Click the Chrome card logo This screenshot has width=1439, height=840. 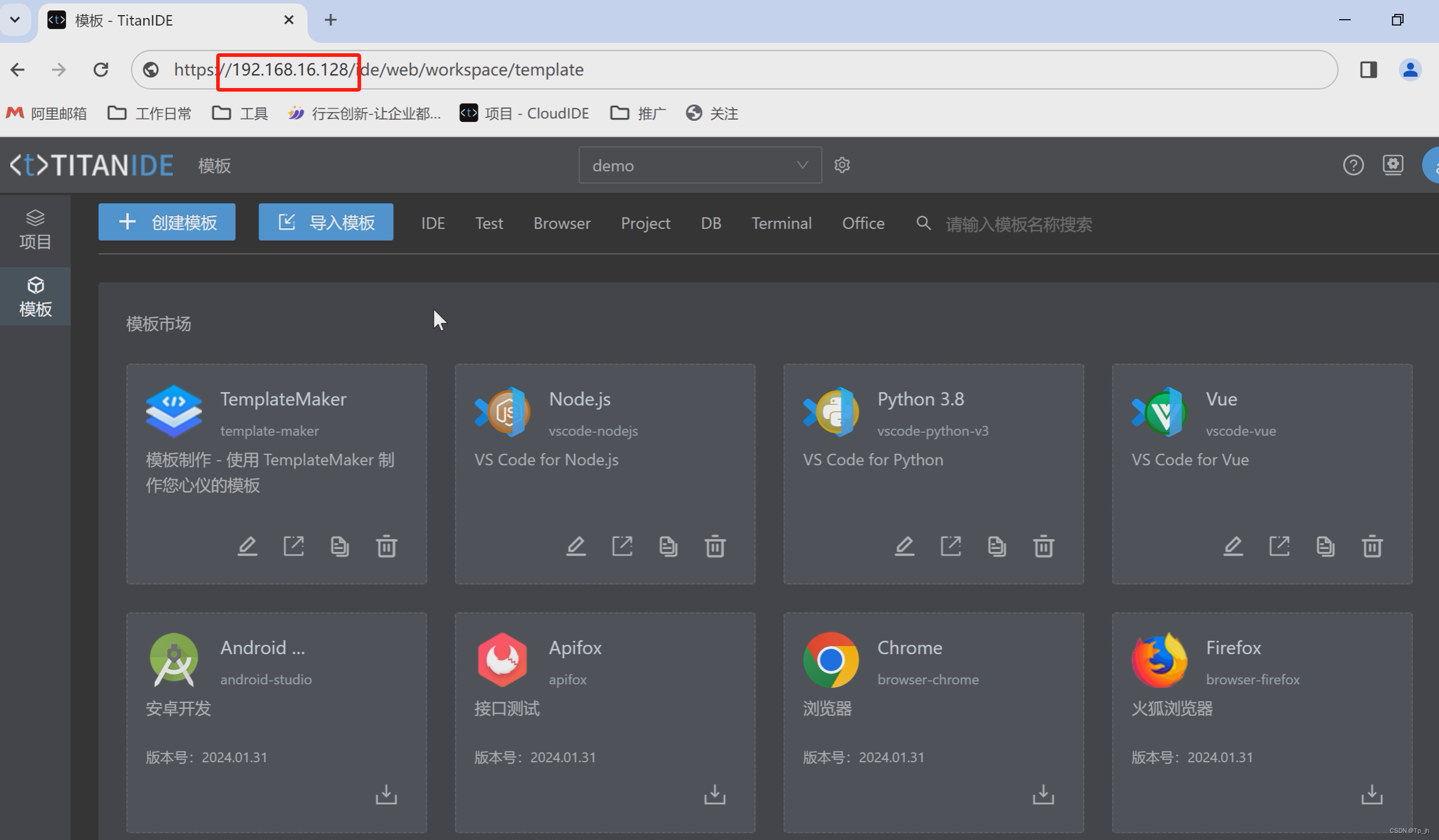(831, 660)
